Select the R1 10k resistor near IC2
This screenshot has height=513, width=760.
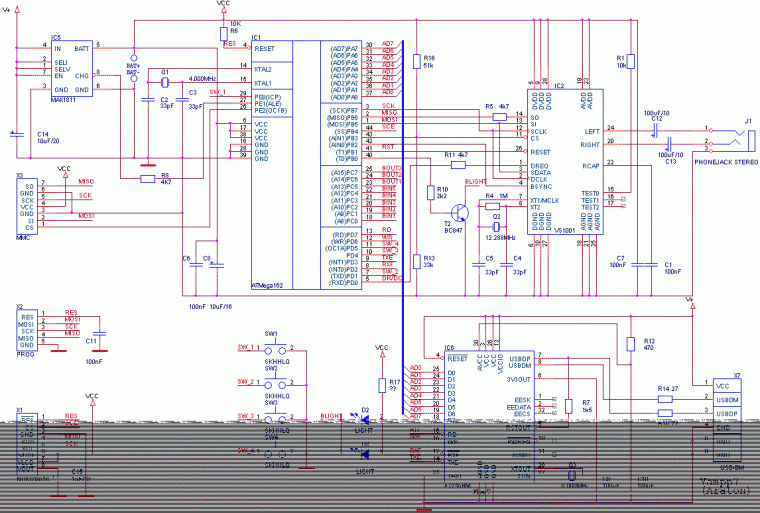[631, 62]
